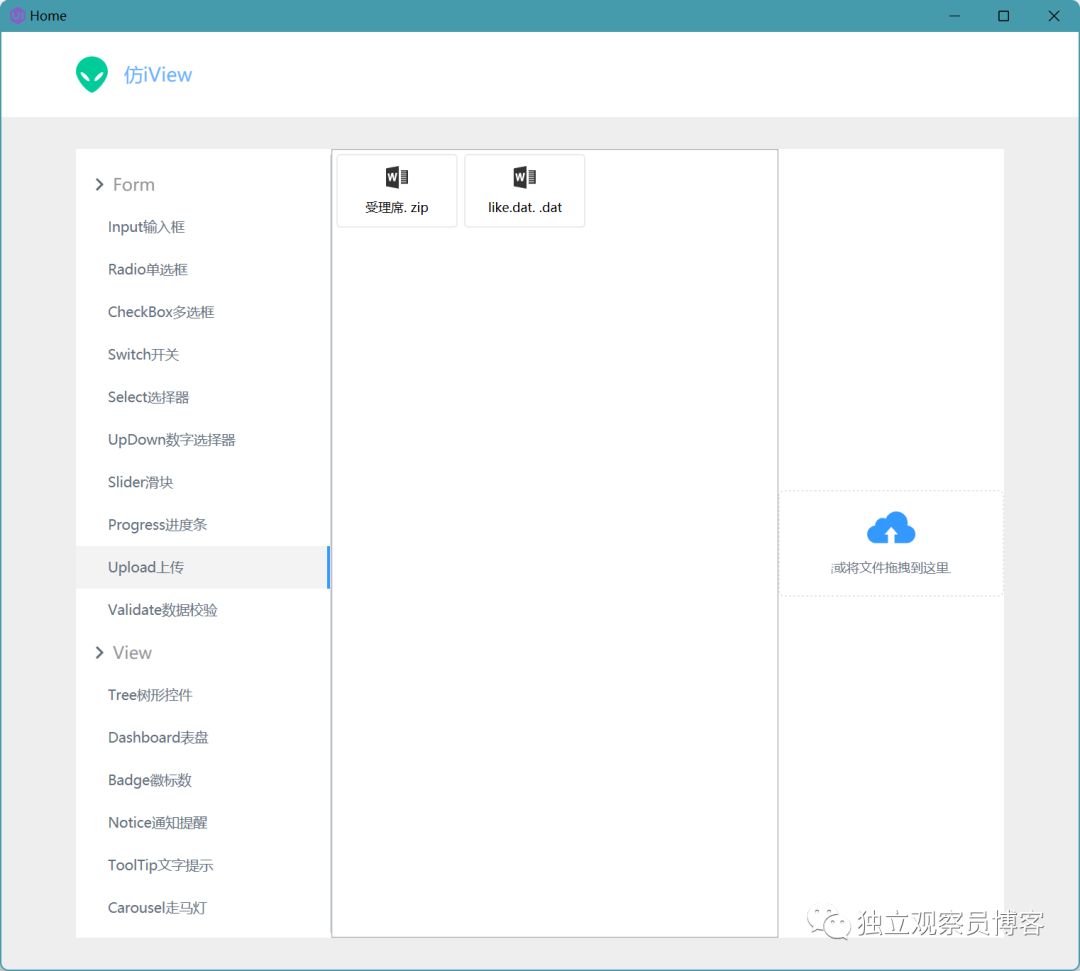Screen dimensions: 1080x971
Task: Click the 或将文件拖拽到这里 drop zone
Action: pos(890,566)
